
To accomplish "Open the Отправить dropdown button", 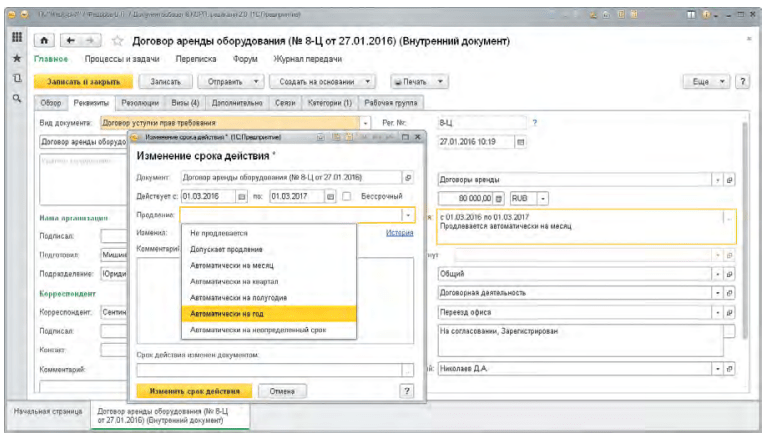I will click(x=231, y=82).
